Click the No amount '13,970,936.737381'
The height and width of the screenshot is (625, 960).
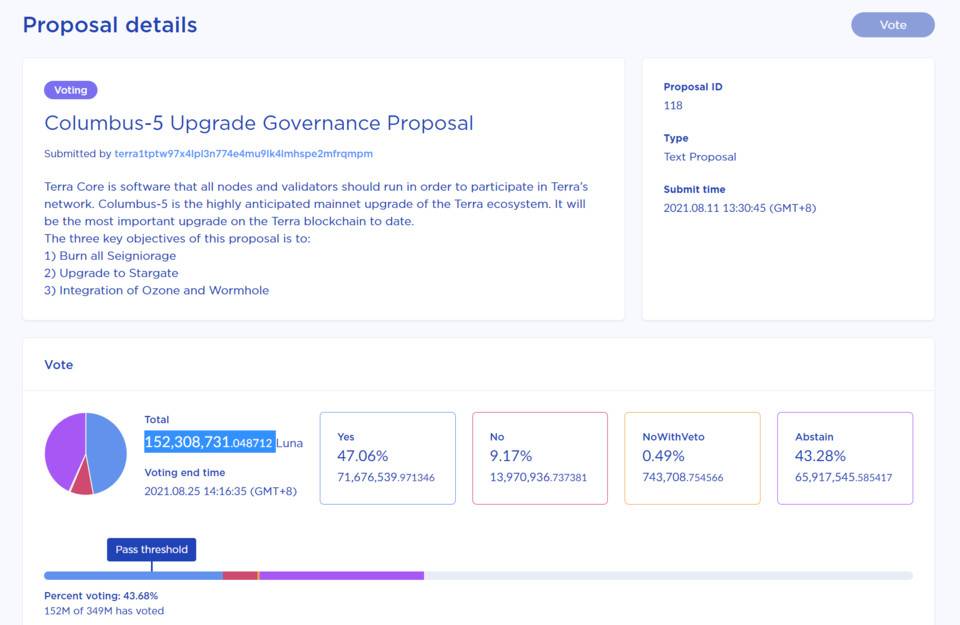click(x=538, y=477)
